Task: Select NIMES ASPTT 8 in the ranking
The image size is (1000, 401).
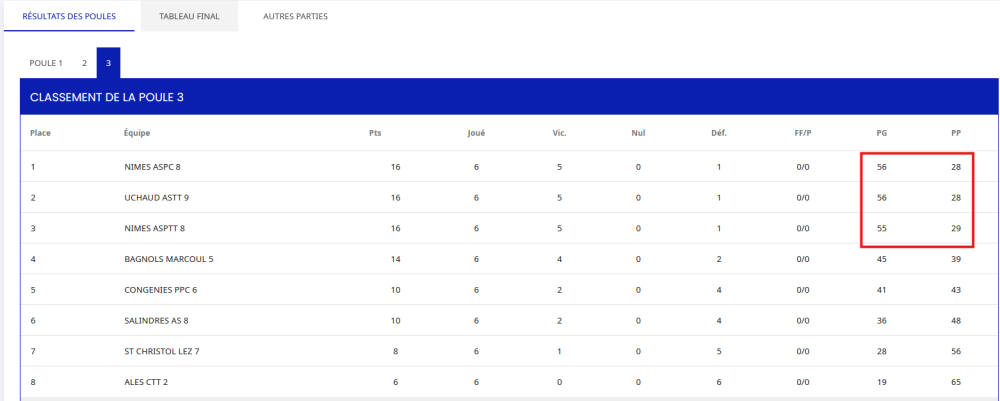Action: (154, 229)
